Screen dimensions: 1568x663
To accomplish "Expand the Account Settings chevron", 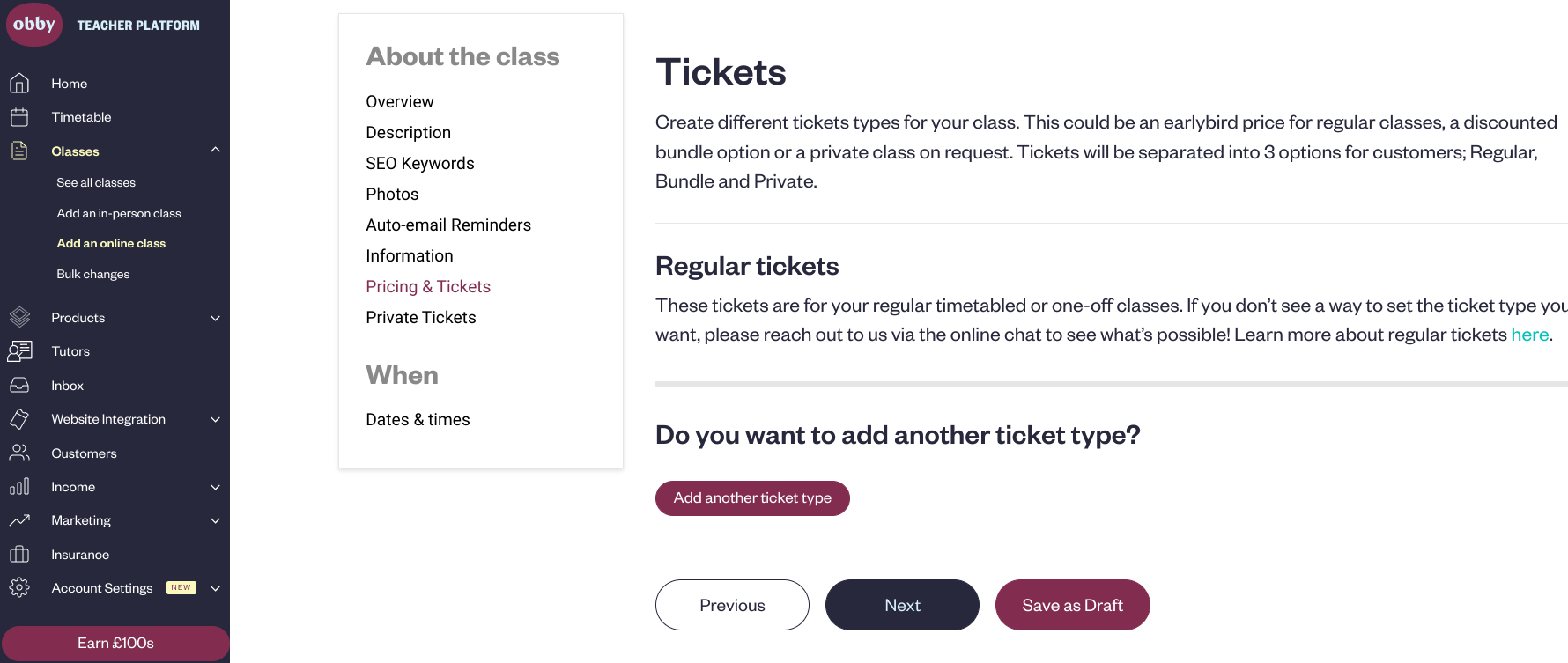I will [x=215, y=588].
